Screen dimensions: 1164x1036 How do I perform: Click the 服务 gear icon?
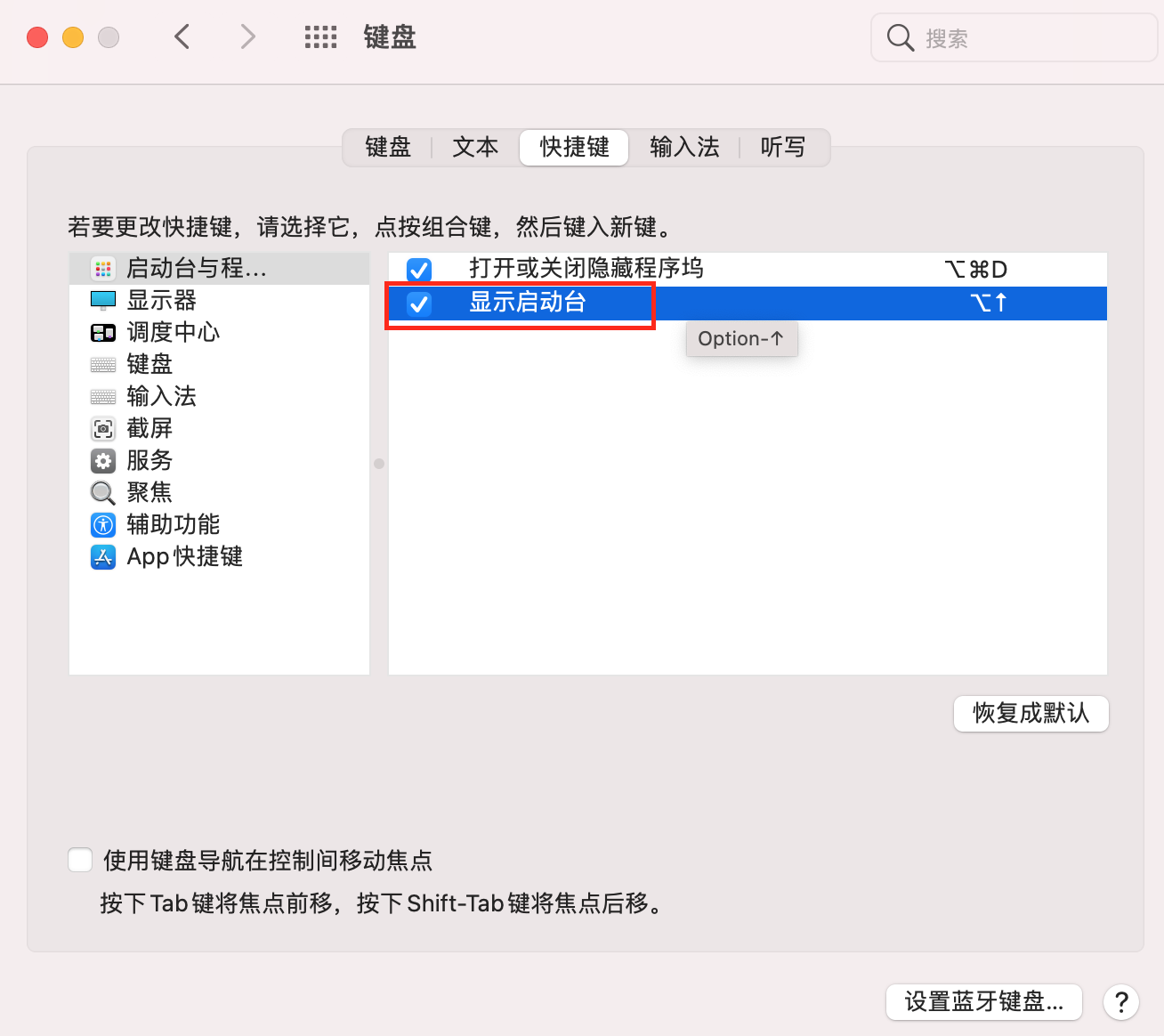(103, 460)
